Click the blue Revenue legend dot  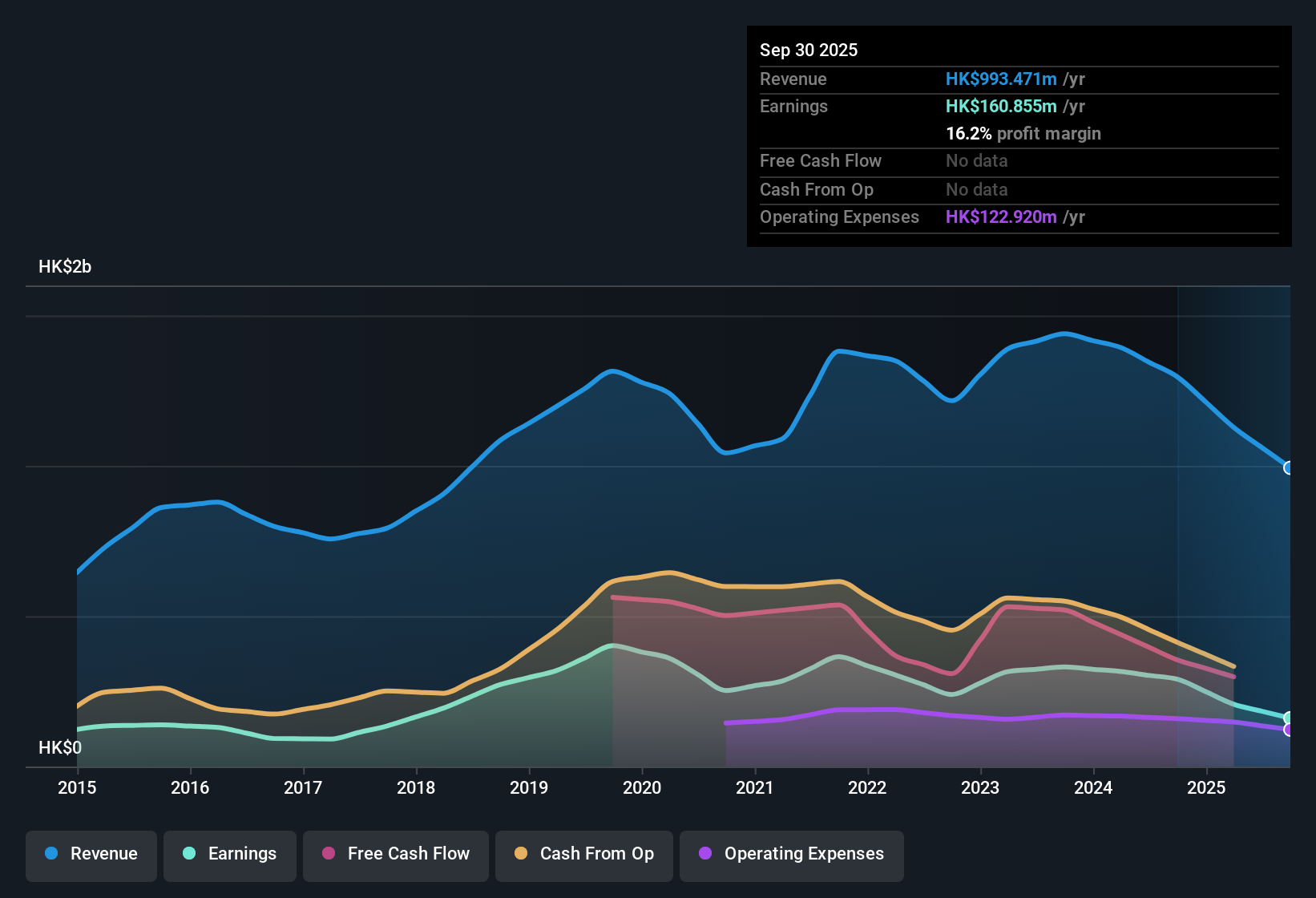50,854
